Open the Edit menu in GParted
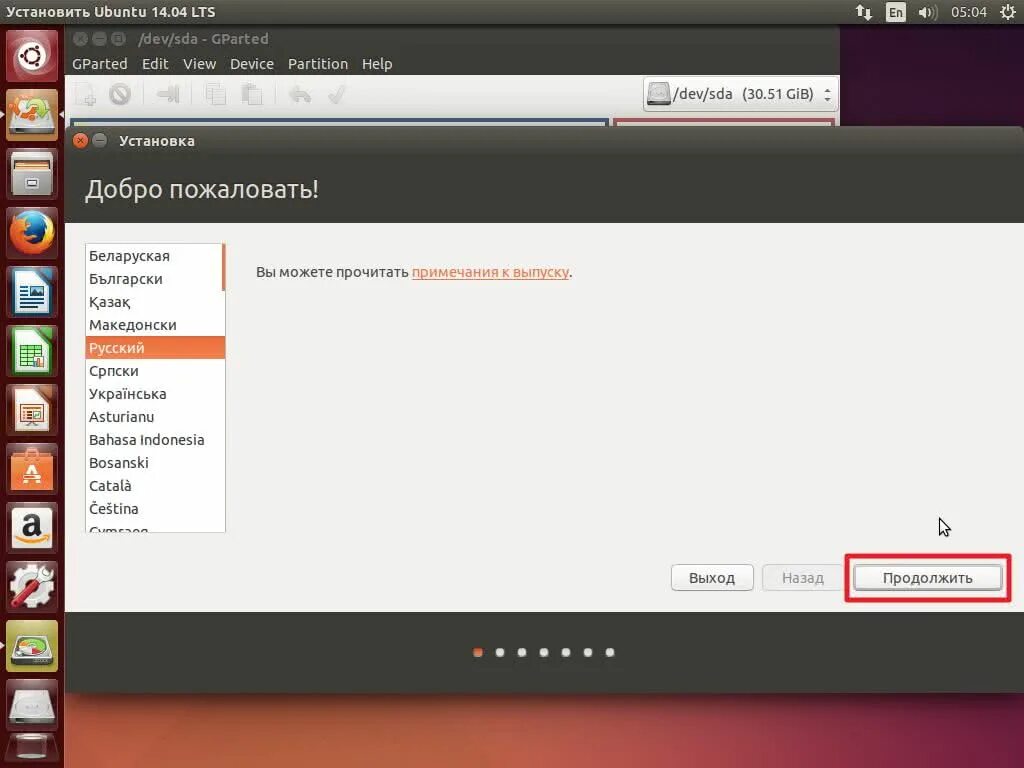Viewport: 1024px width, 768px height. click(155, 64)
